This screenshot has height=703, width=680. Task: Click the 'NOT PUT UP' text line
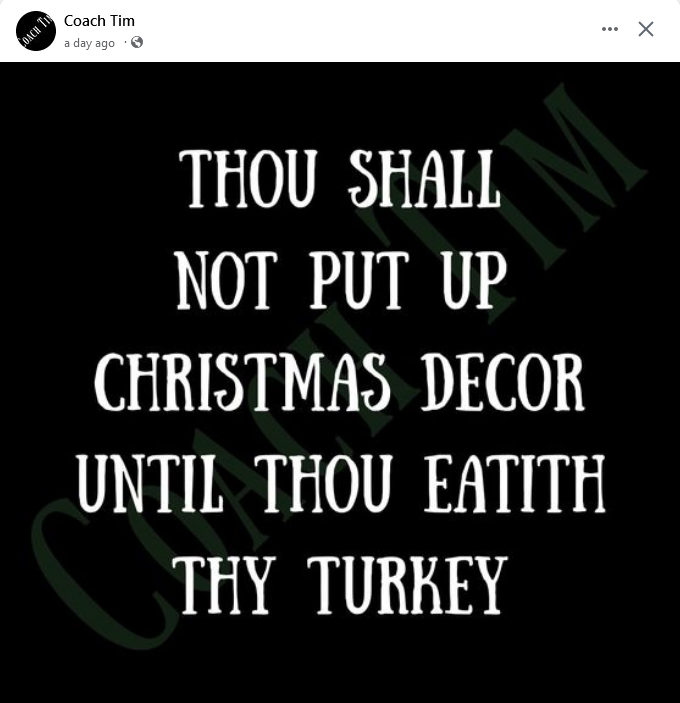coord(341,280)
